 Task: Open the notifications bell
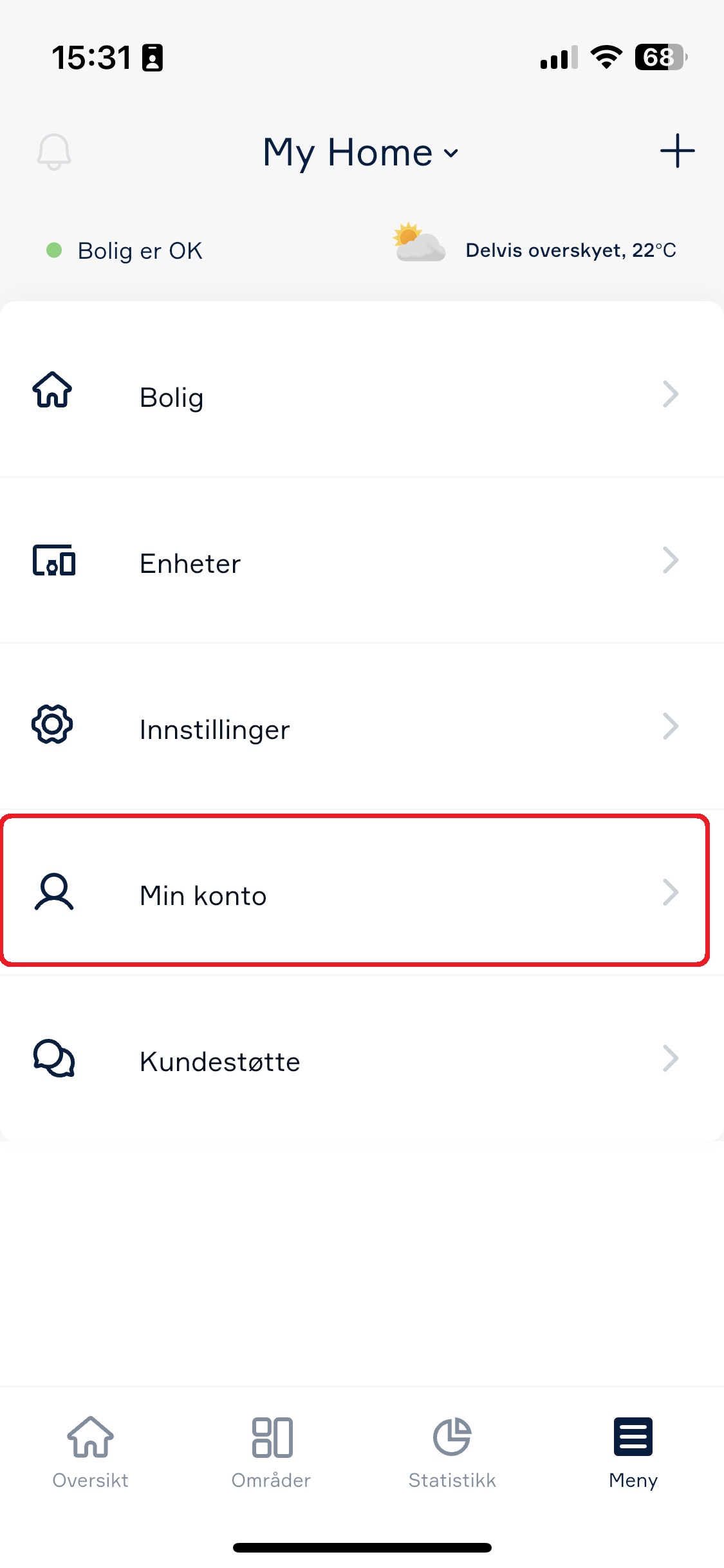point(54,152)
